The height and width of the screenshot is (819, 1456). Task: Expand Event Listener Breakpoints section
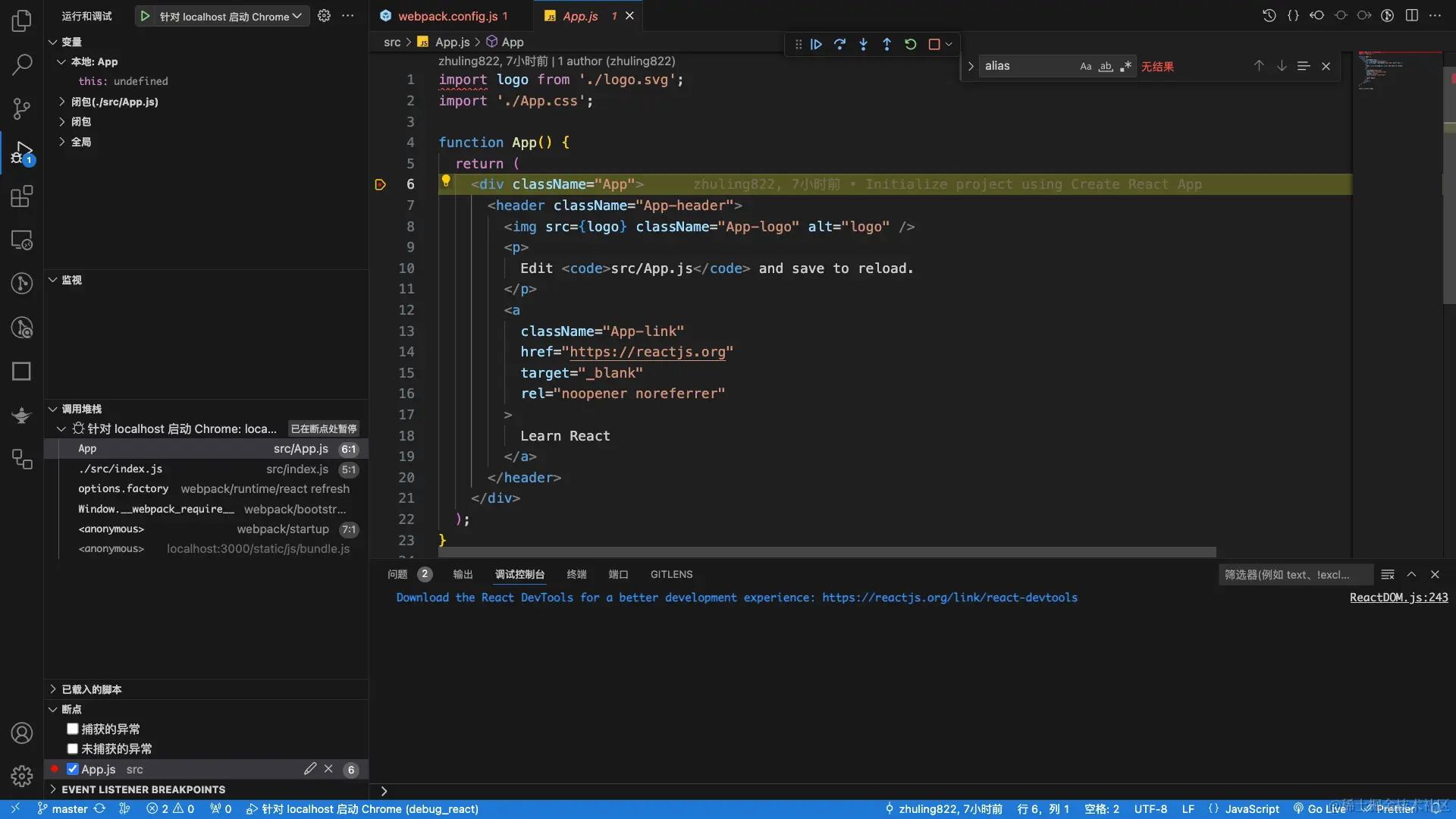click(x=143, y=789)
